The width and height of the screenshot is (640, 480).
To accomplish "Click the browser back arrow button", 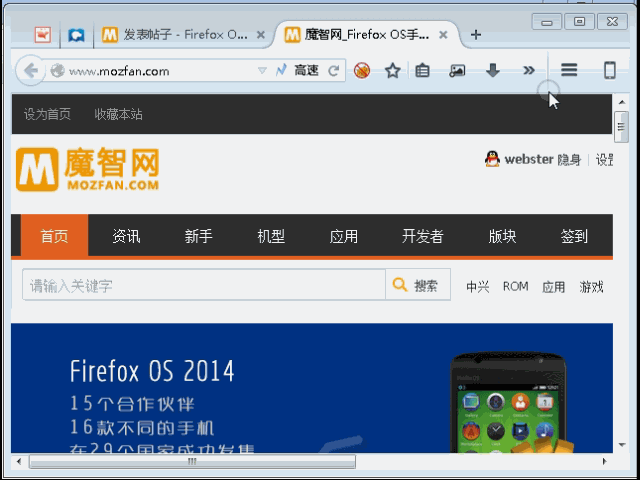I will tap(31, 71).
